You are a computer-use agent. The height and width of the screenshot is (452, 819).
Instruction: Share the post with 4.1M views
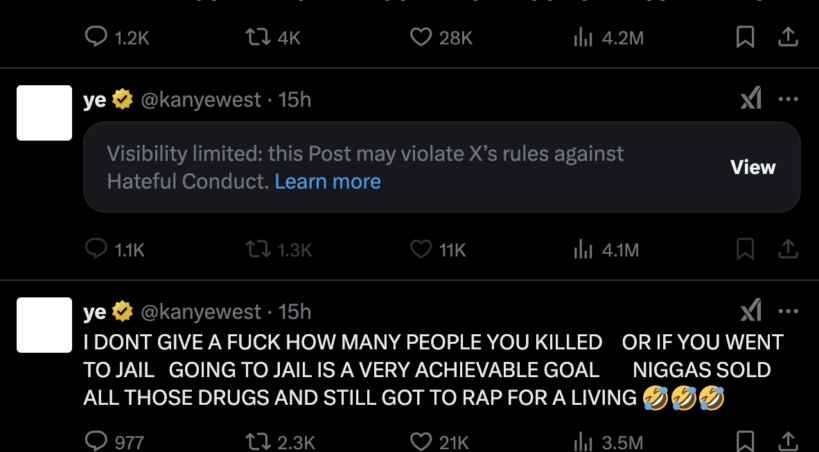pyautogui.click(x=788, y=250)
